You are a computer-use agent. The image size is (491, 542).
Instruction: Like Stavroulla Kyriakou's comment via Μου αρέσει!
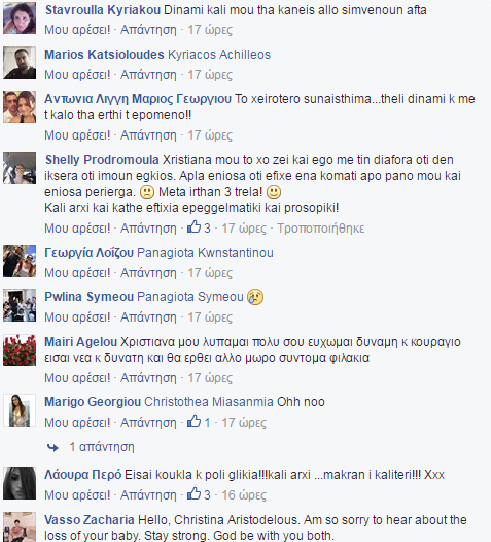point(77,30)
